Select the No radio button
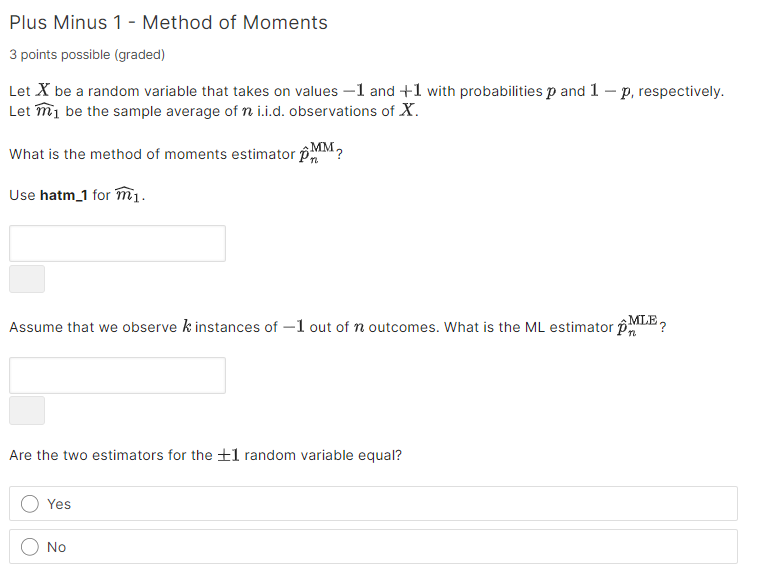757x578 pixels. pos(29,547)
